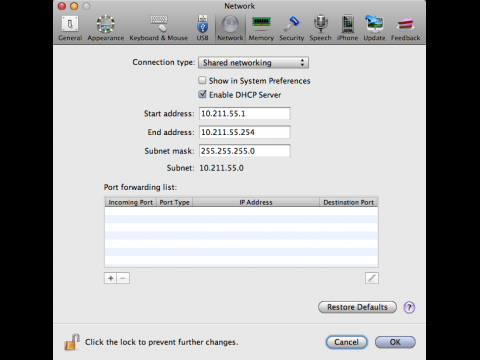
Task: Open the iPhone preferences pane
Action: [x=347, y=29]
